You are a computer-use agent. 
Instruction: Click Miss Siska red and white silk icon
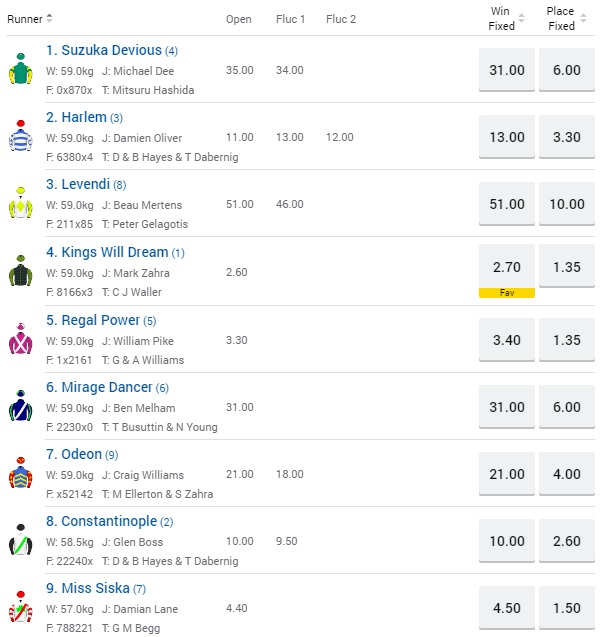(x=20, y=608)
